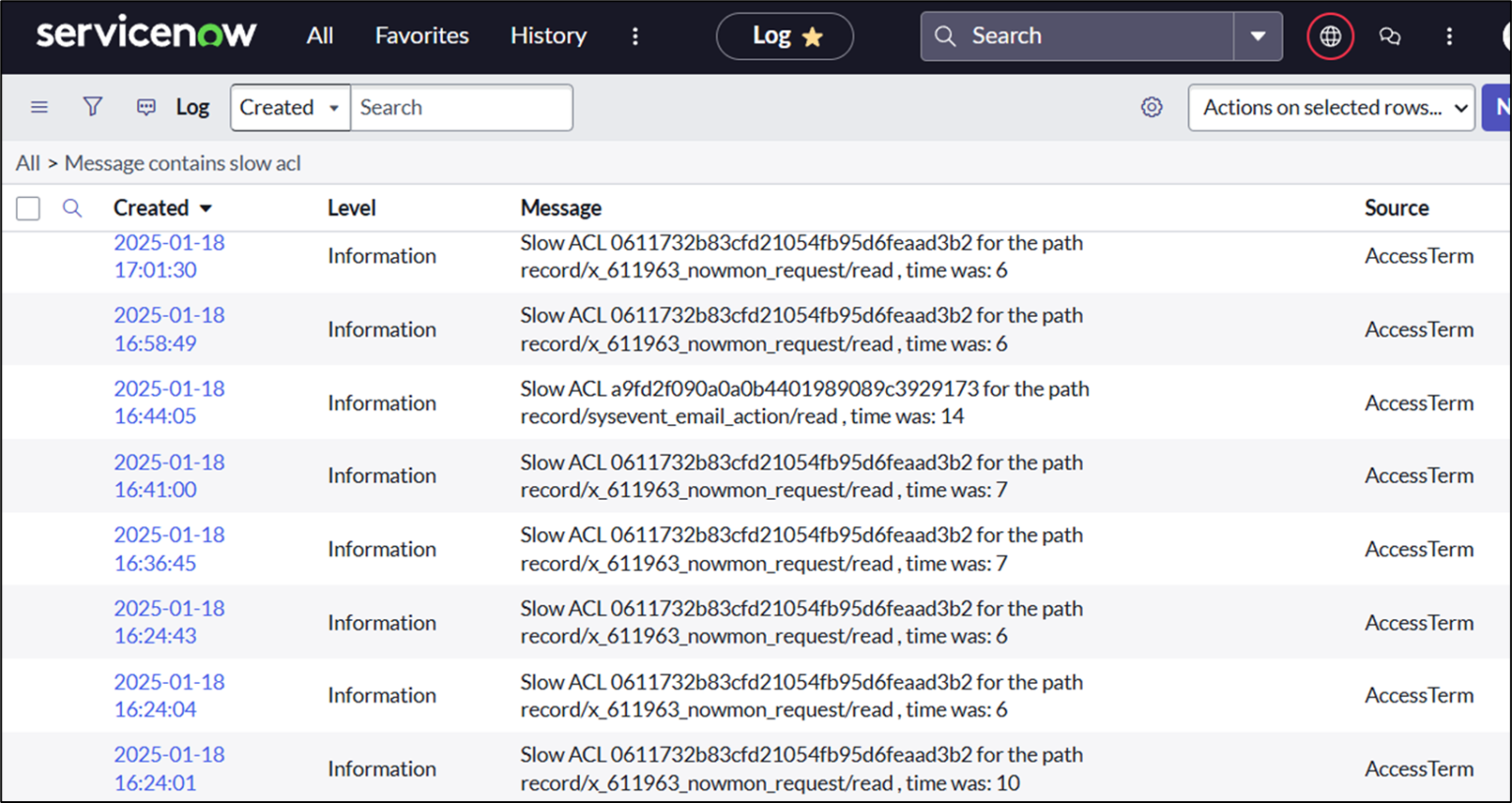Open the 2025-01-18 16:24:04 log record
The width and height of the screenshot is (1512, 803).
click(x=169, y=696)
